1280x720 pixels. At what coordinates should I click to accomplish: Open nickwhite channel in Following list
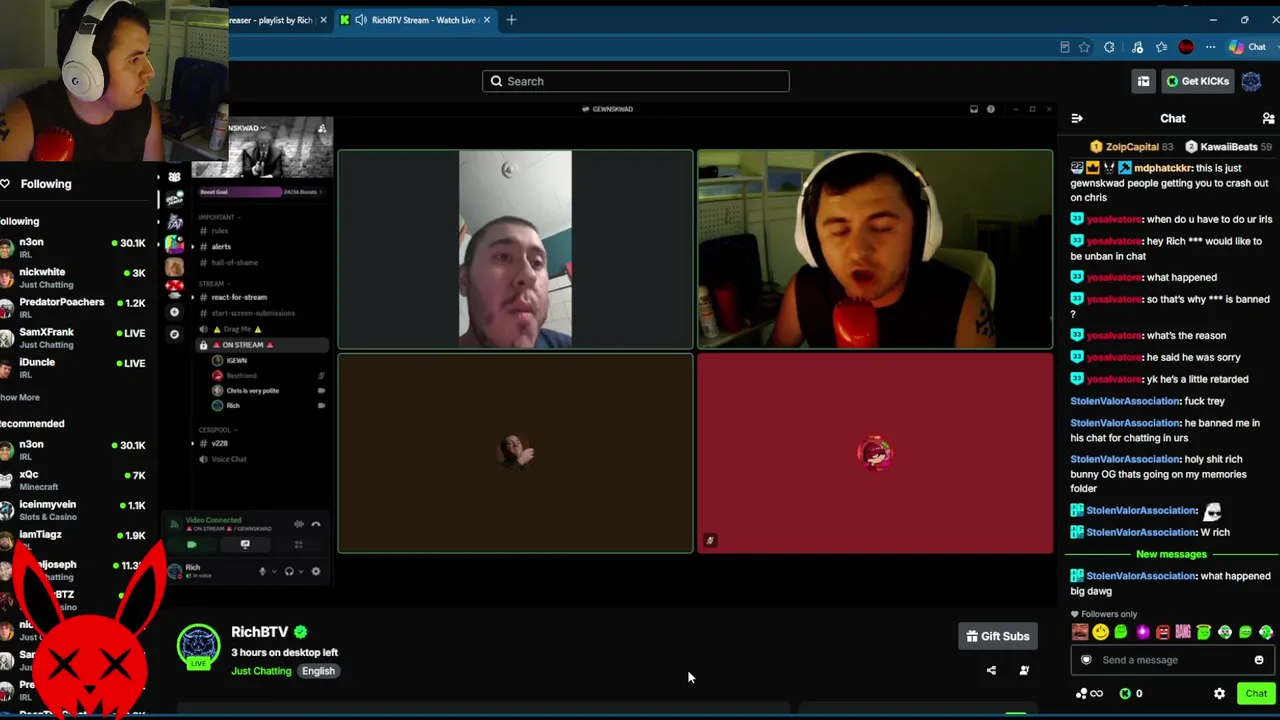pyautogui.click(x=73, y=277)
